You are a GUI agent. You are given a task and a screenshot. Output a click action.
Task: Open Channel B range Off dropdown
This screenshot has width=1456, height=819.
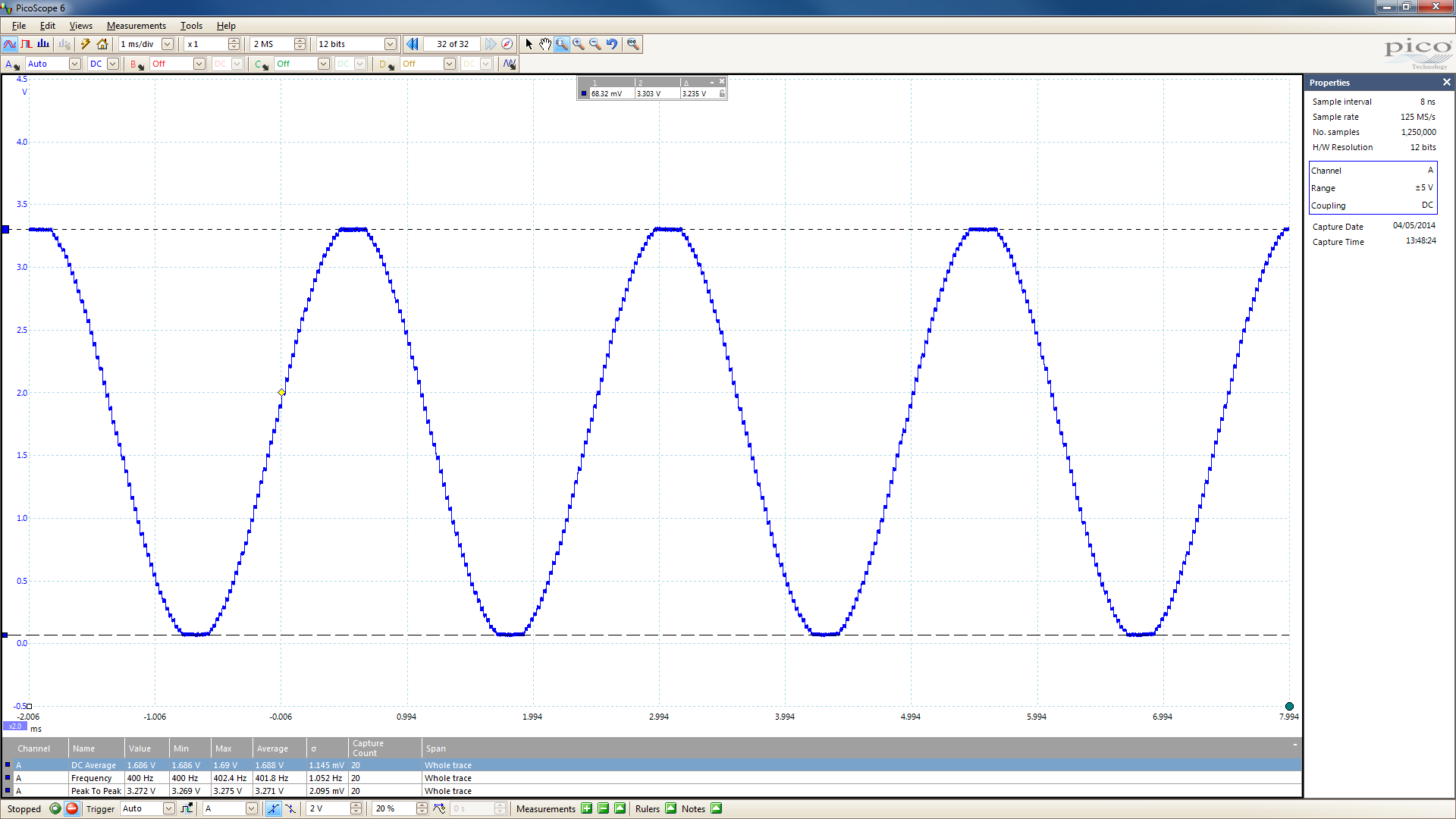(x=199, y=64)
